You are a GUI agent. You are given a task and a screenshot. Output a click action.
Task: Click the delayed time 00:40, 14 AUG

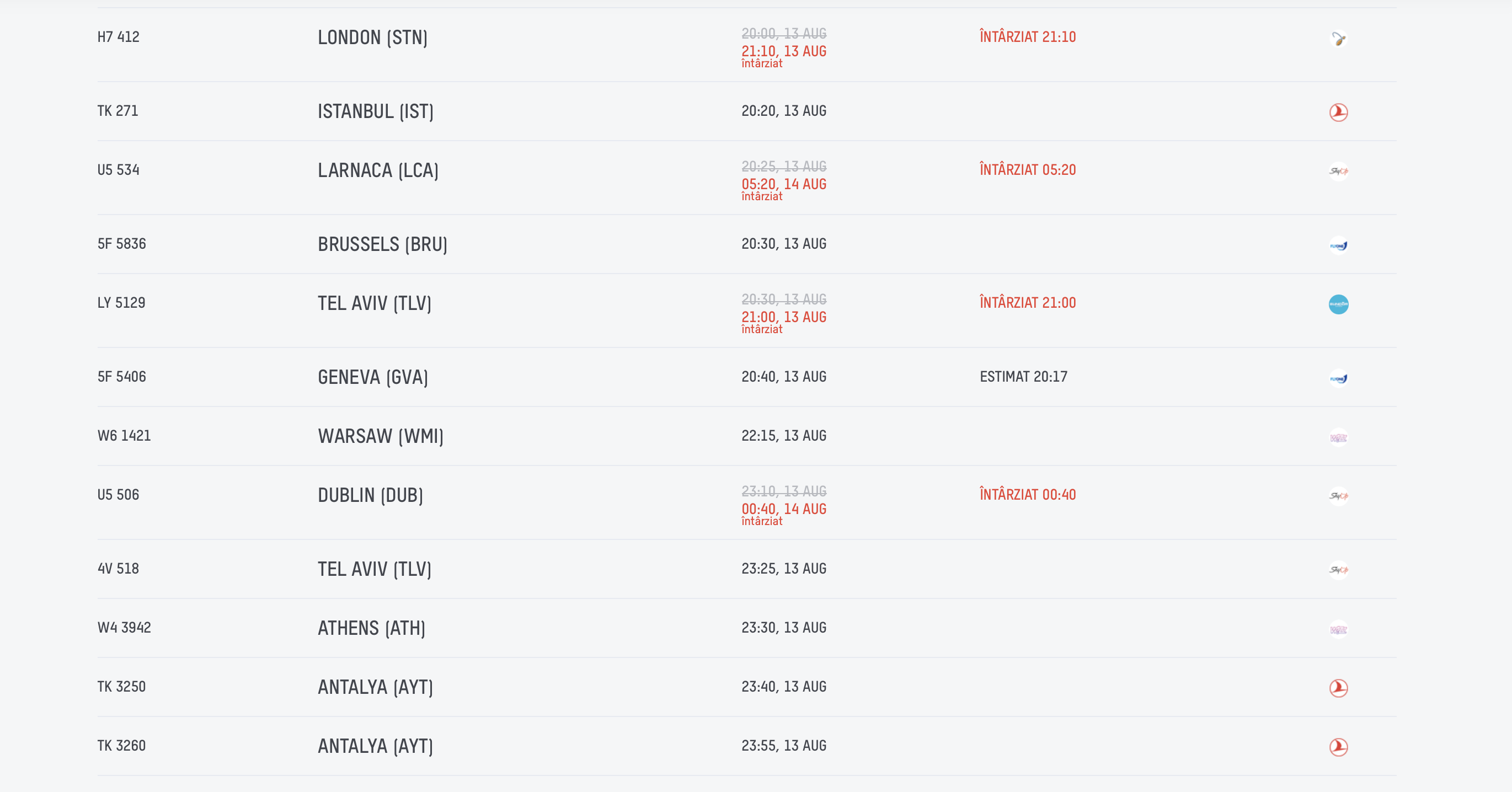[x=784, y=509]
